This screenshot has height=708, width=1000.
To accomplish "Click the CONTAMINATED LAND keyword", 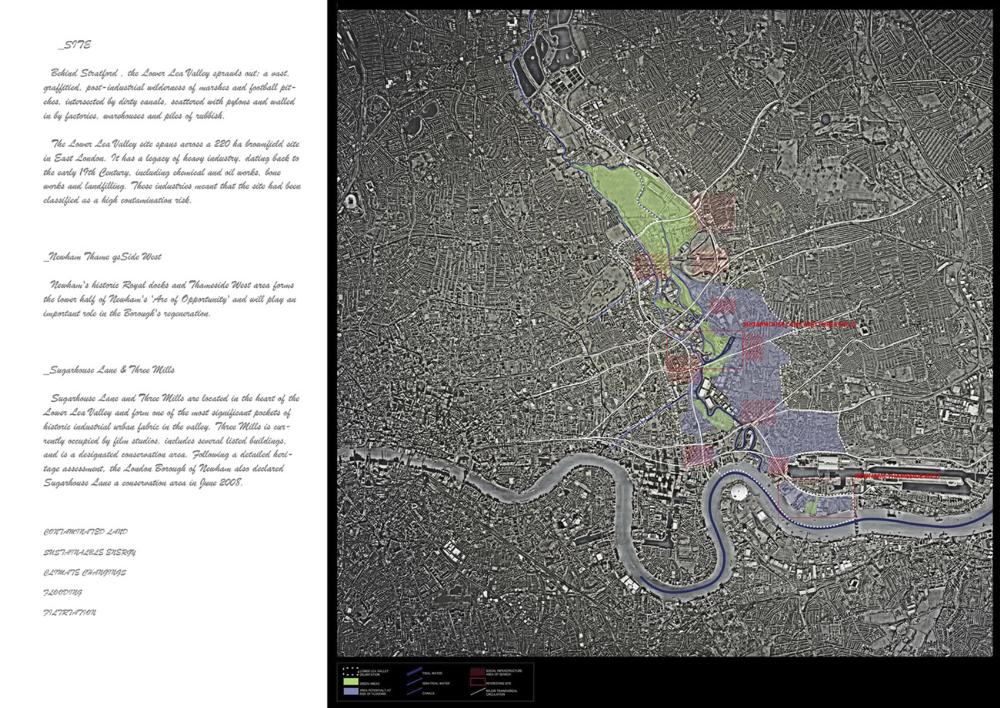I will click(86, 533).
